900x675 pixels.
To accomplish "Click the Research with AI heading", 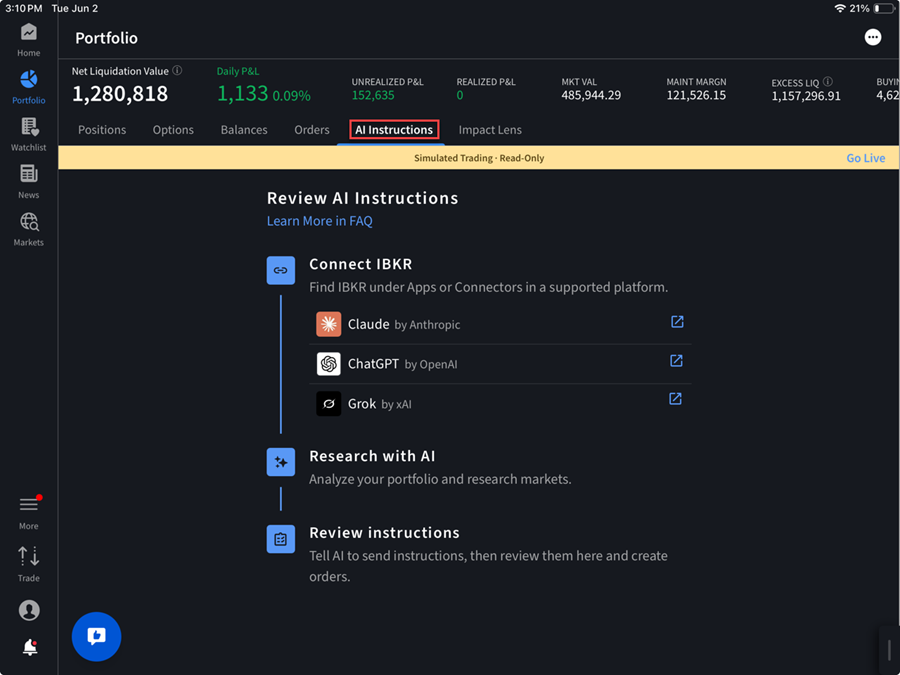I will point(372,456).
